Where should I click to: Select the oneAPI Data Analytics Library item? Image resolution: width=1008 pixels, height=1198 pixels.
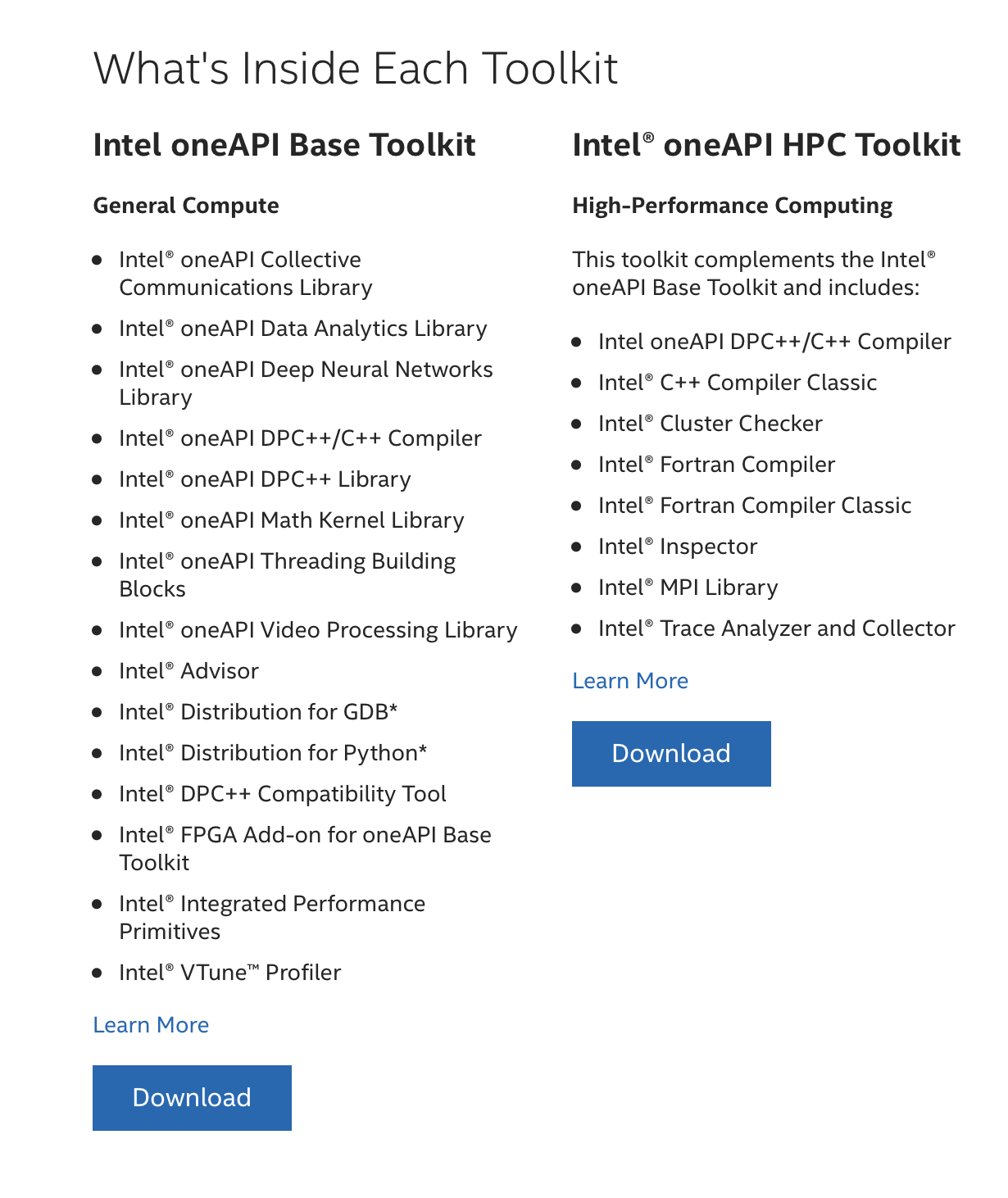point(302,328)
